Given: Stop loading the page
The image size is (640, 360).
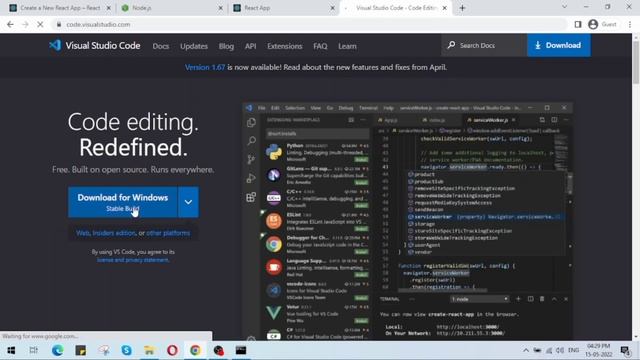Looking at the screenshot, I should tap(40, 24).
